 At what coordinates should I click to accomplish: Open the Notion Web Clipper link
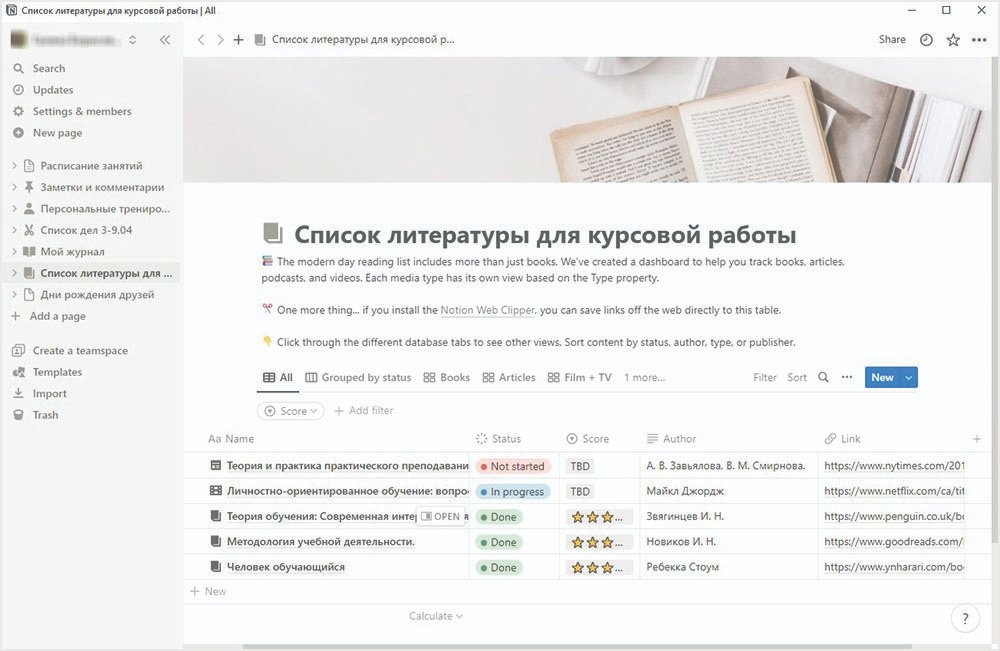pyautogui.click(x=488, y=310)
